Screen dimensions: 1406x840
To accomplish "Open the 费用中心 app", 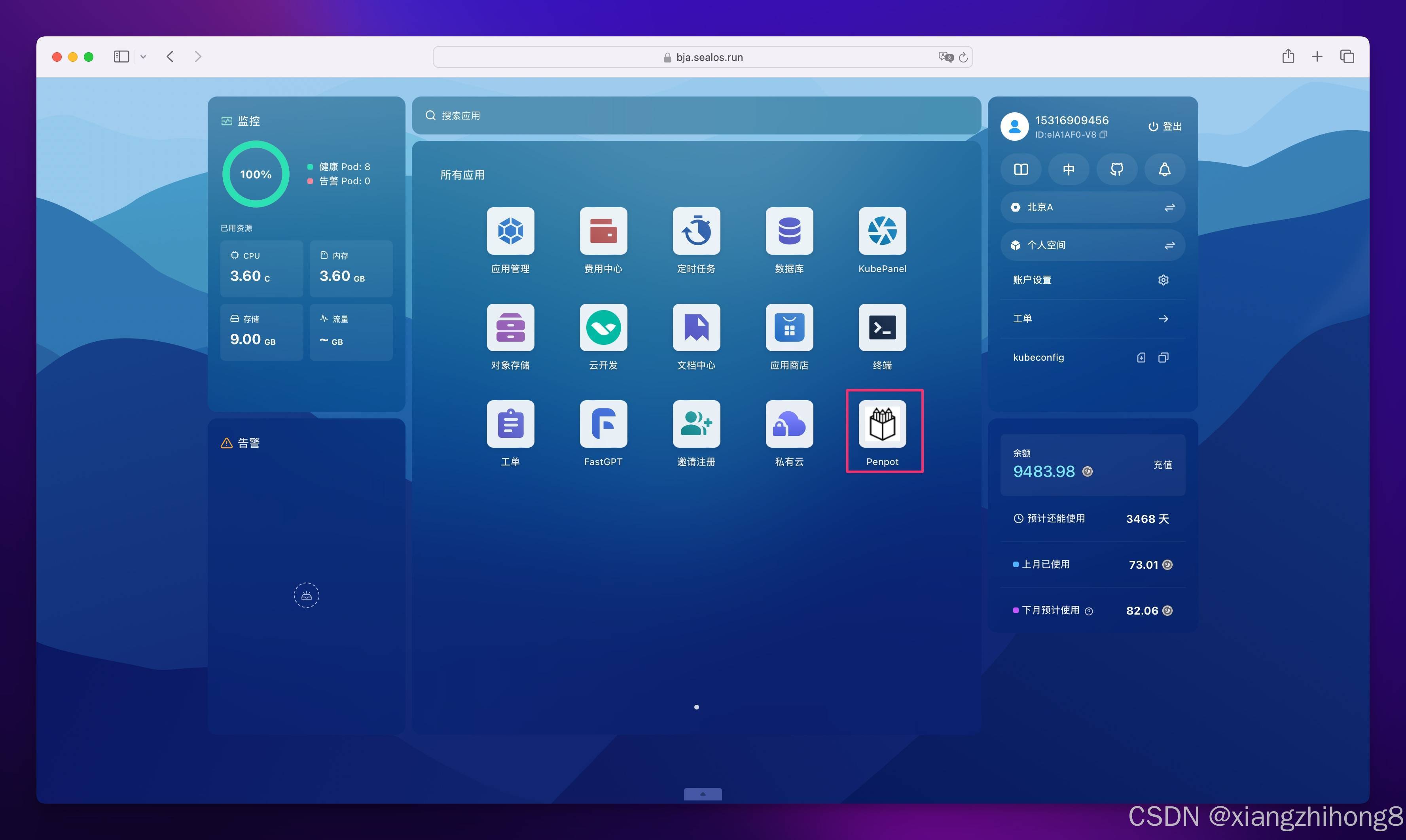I will [603, 231].
